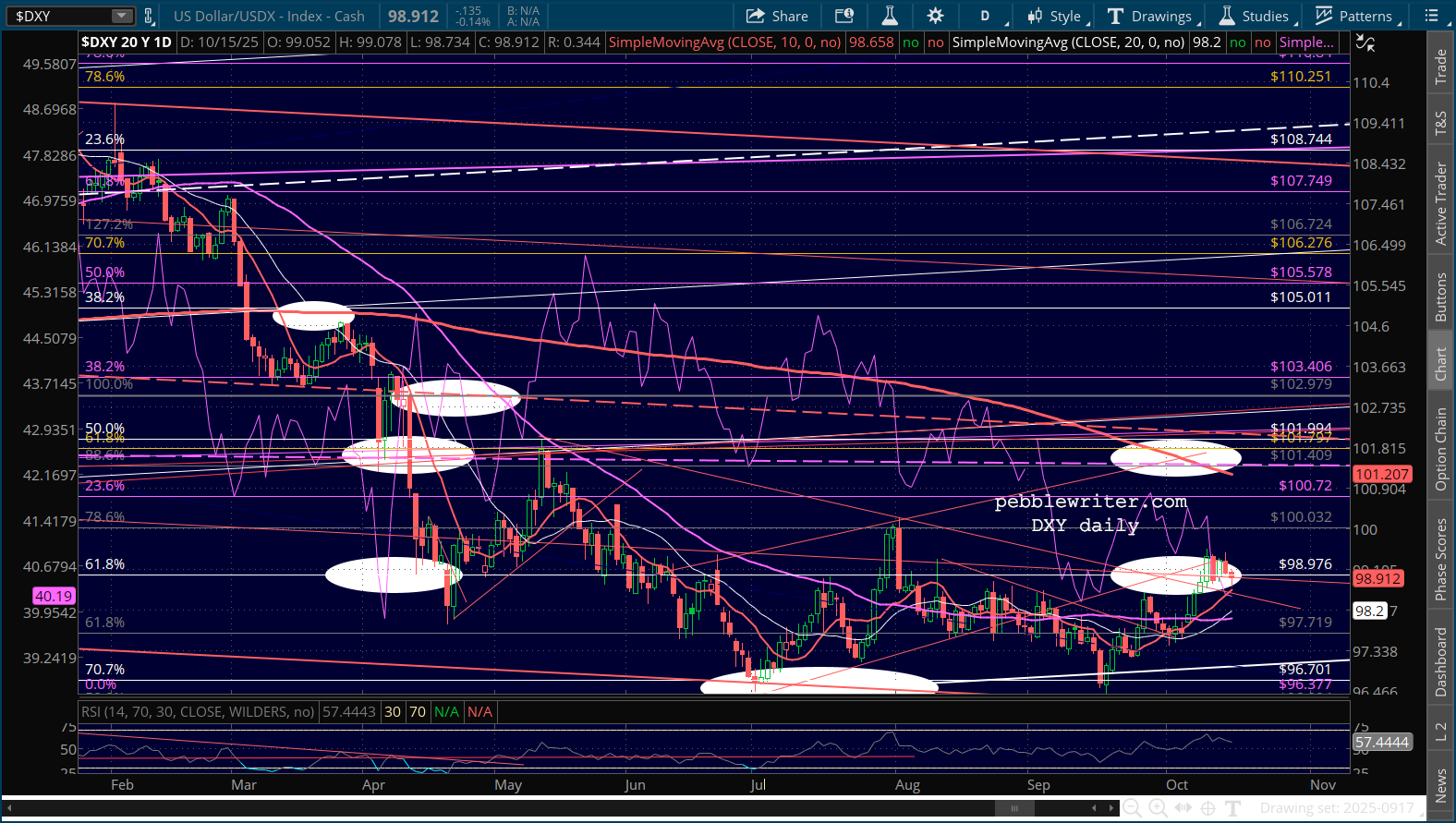Click the Share icon button
This screenshot has height=823, width=1456.
point(776,16)
